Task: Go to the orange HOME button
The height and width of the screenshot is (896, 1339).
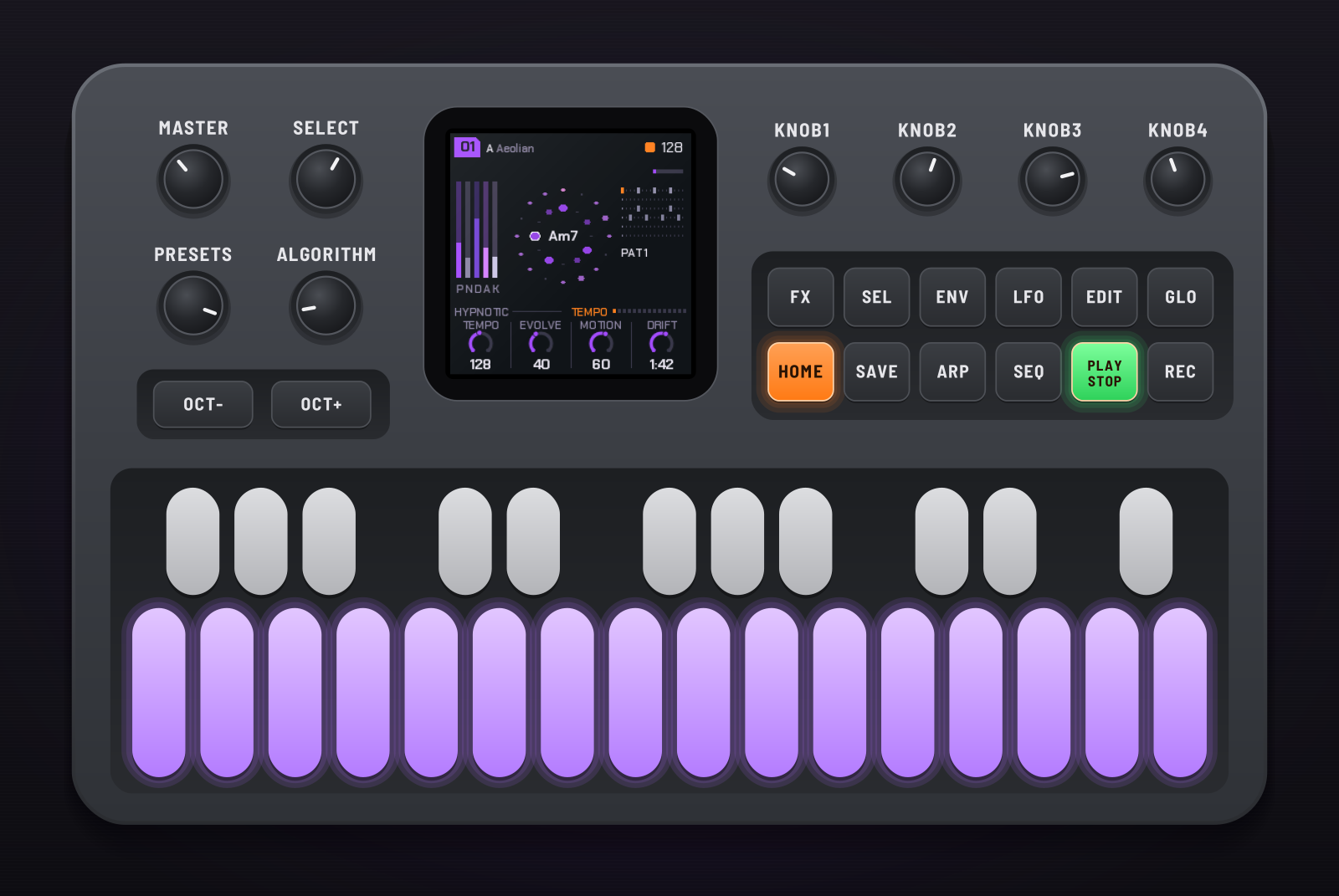Action: (x=801, y=371)
